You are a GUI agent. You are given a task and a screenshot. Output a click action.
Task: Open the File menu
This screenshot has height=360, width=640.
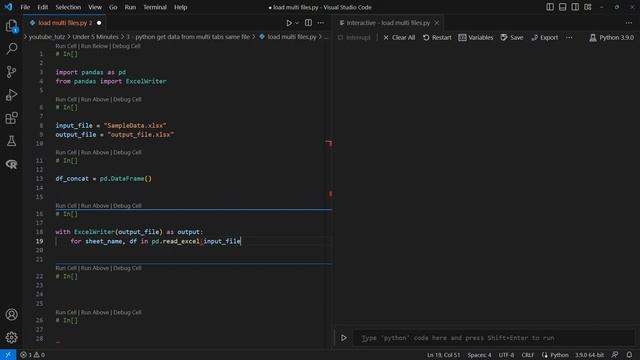point(25,7)
